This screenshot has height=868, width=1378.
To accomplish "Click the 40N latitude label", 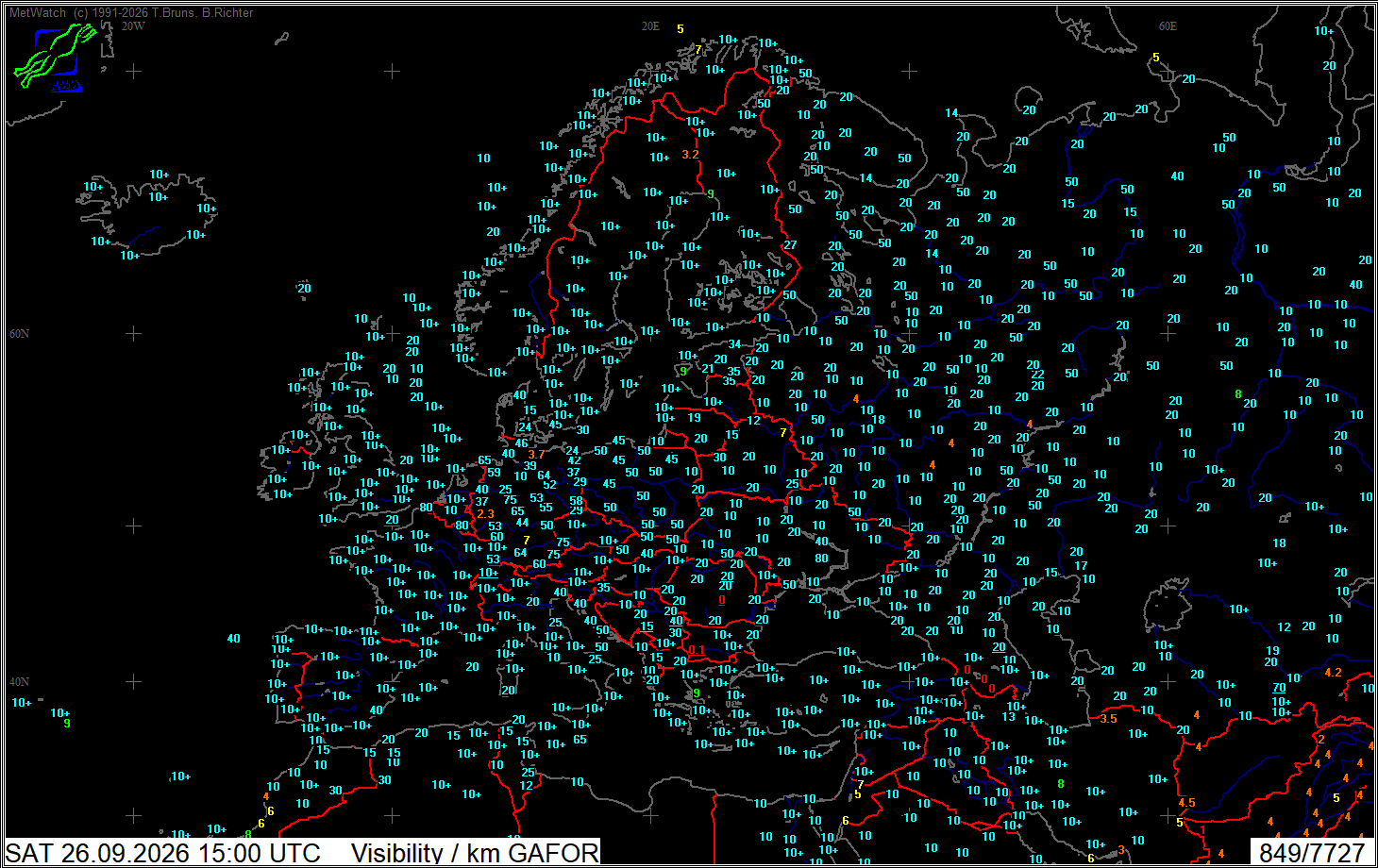I will (19, 681).
